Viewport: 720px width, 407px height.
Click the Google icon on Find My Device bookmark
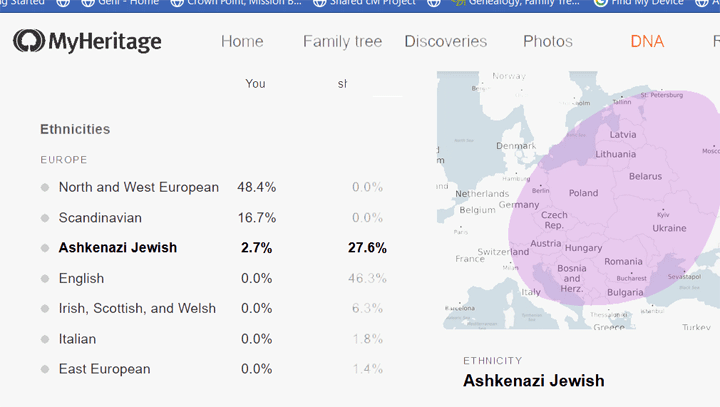(601, 3)
